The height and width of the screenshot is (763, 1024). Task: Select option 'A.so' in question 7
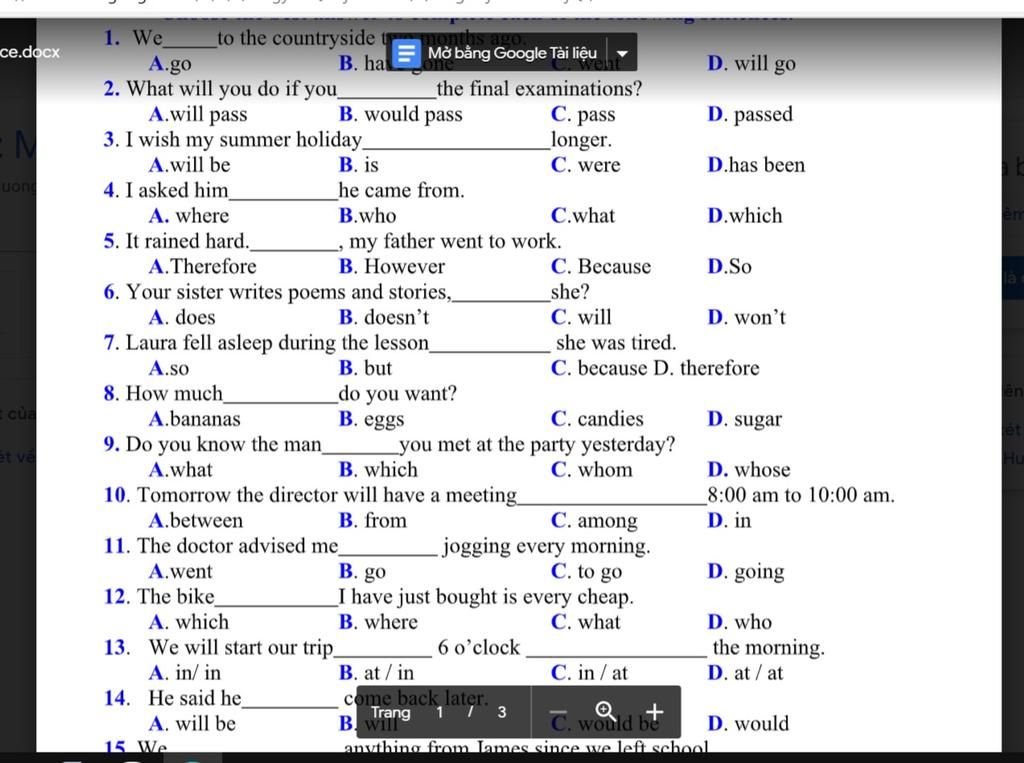point(169,368)
